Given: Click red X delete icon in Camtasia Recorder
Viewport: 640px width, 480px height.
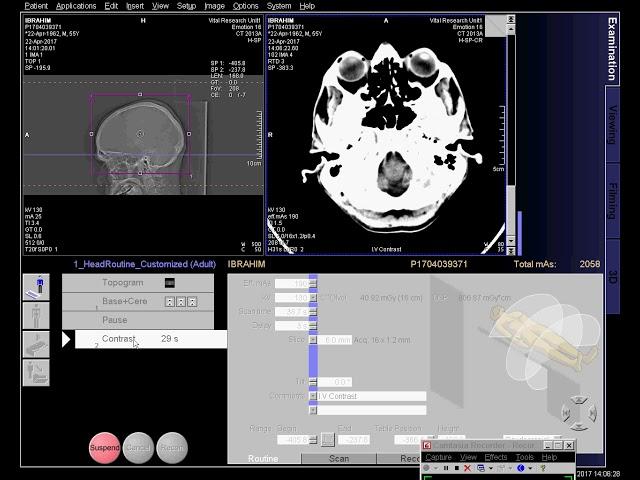Looking at the screenshot, I should (467, 468).
